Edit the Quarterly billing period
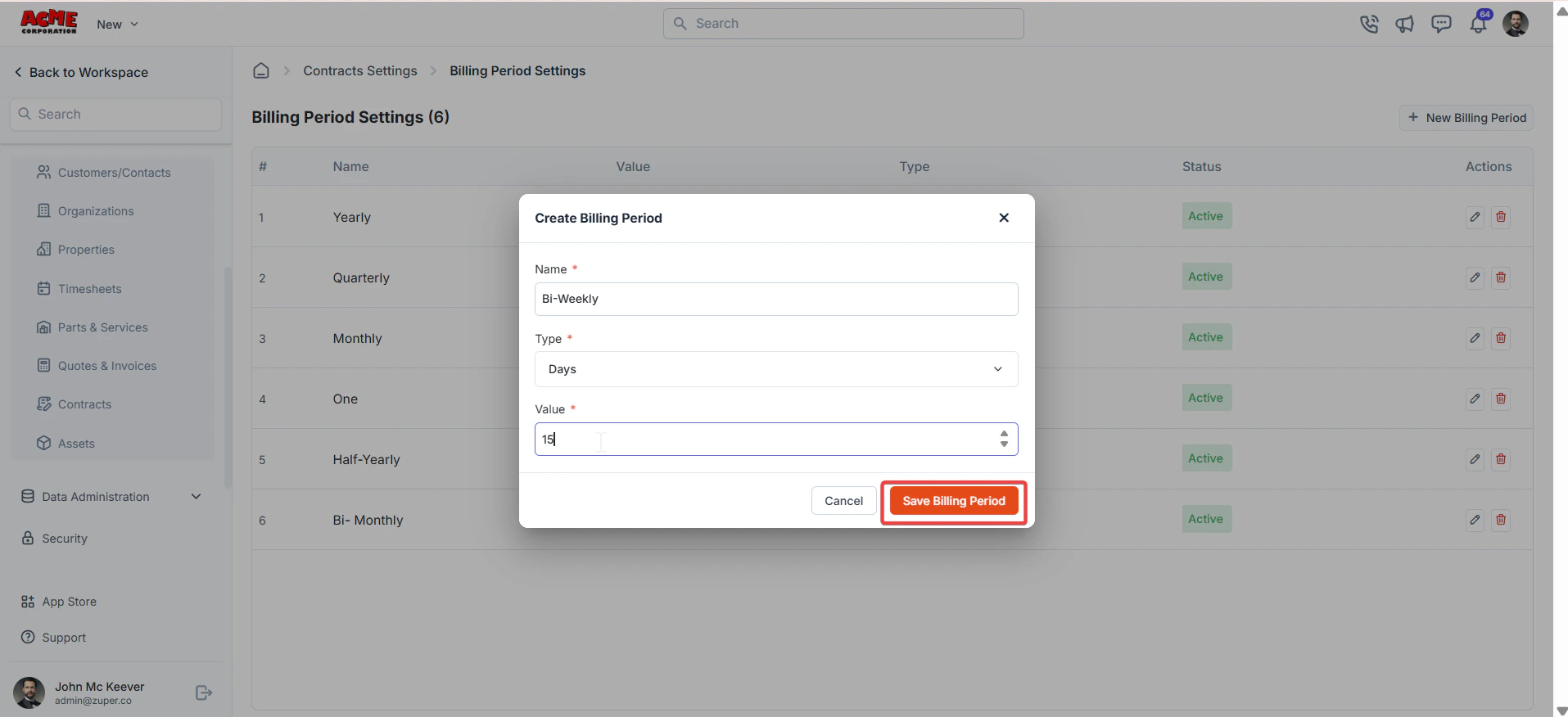Viewport: 1568px width, 717px height. point(1475,277)
